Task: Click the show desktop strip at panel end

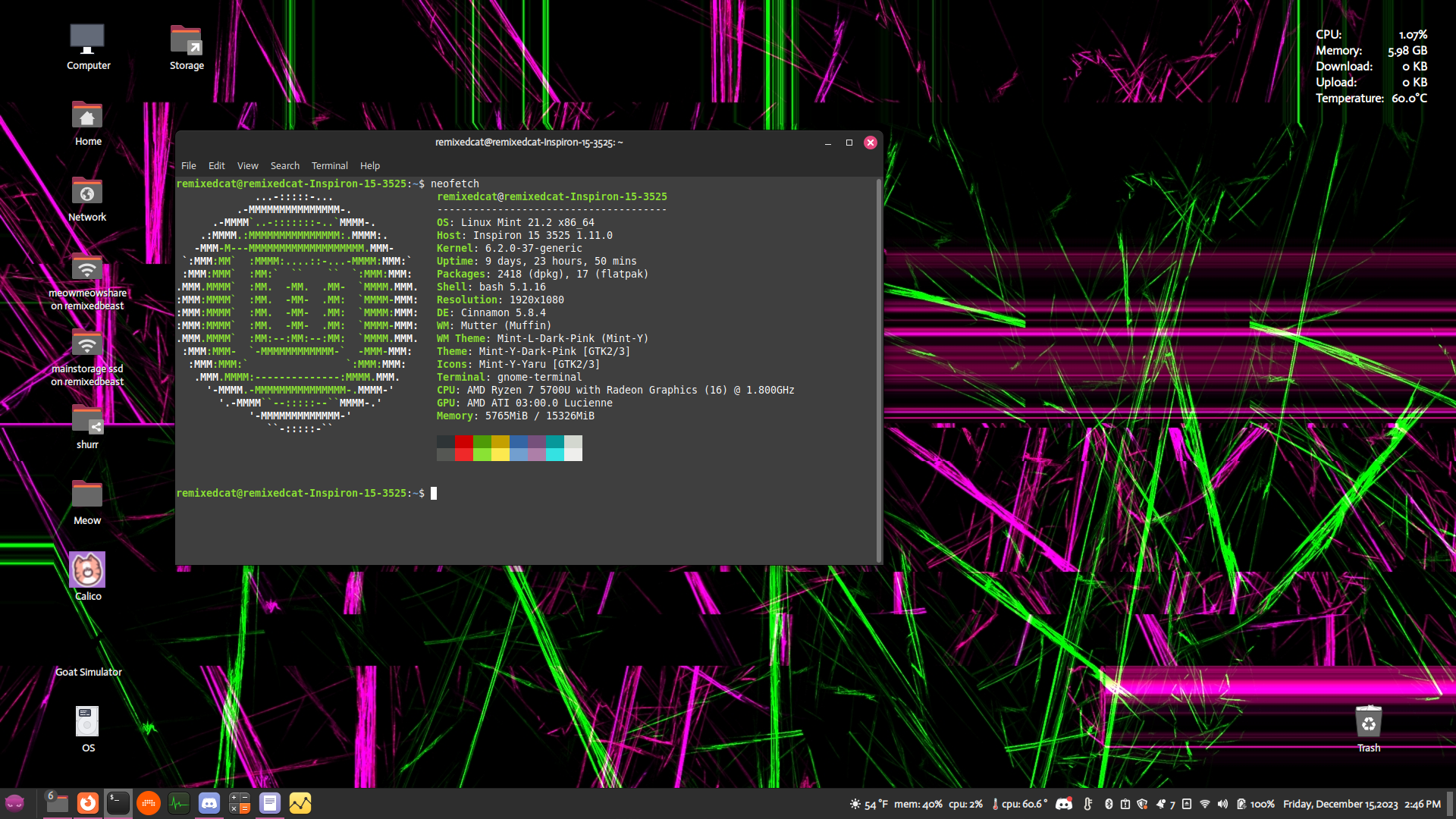Action: click(x=1450, y=804)
